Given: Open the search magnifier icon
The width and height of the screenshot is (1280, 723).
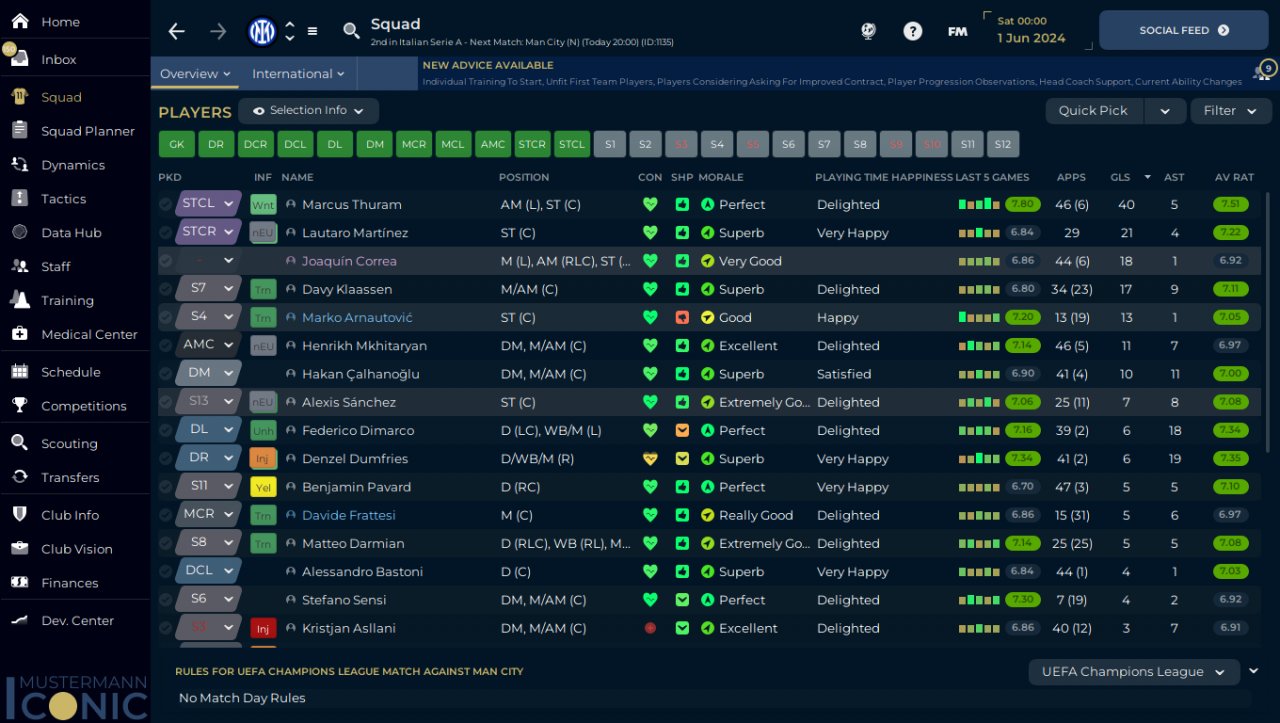Looking at the screenshot, I should (351, 31).
